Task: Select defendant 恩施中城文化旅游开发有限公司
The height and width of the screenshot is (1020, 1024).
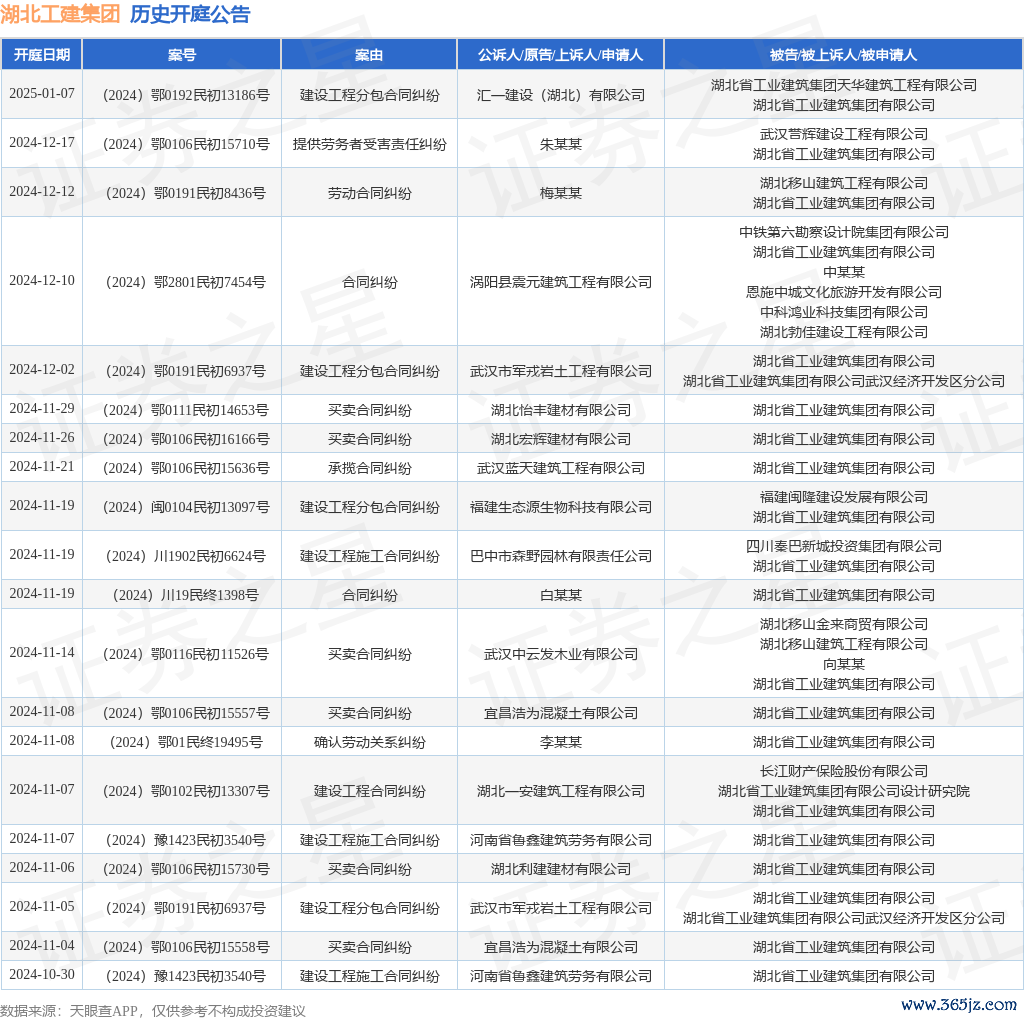Action: (844, 292)
